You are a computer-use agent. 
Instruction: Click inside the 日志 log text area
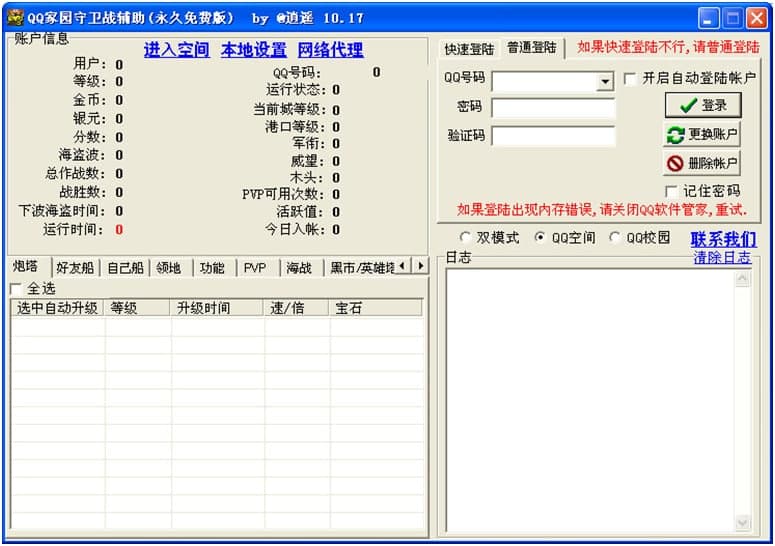coord(591,400)
